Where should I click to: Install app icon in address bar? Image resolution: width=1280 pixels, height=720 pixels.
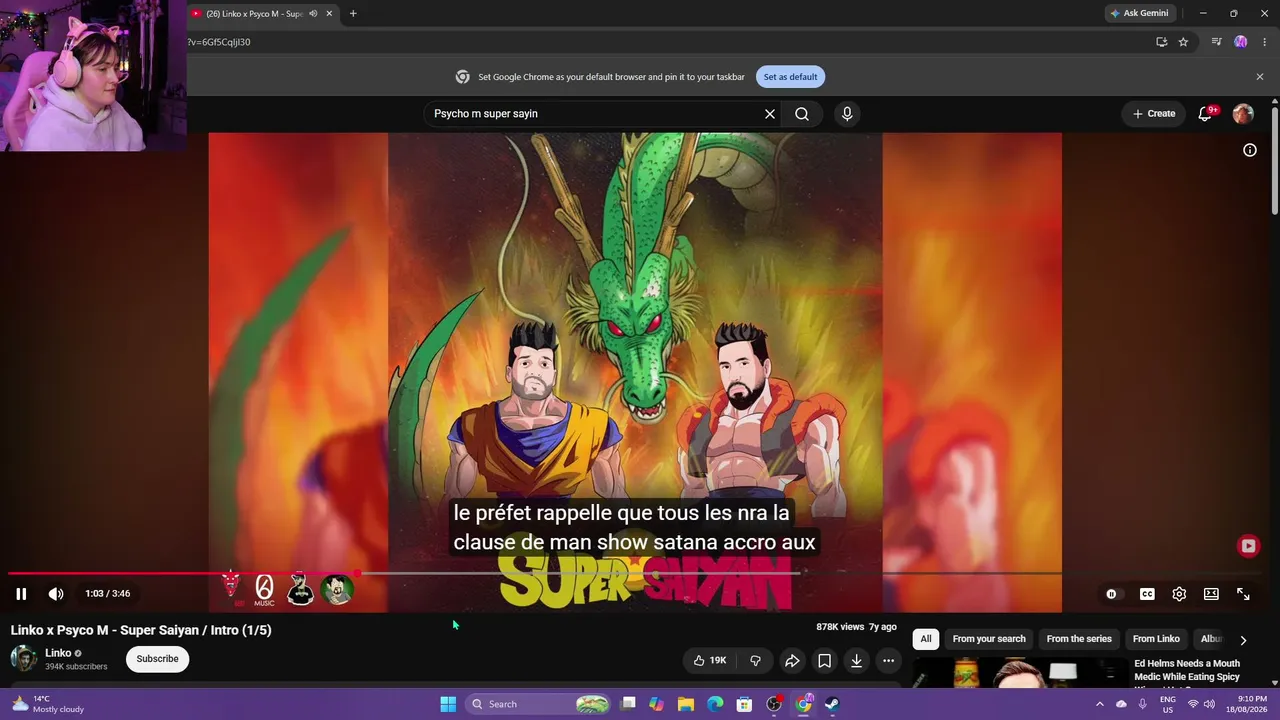pyautogui.click(x=1161, y=42)
